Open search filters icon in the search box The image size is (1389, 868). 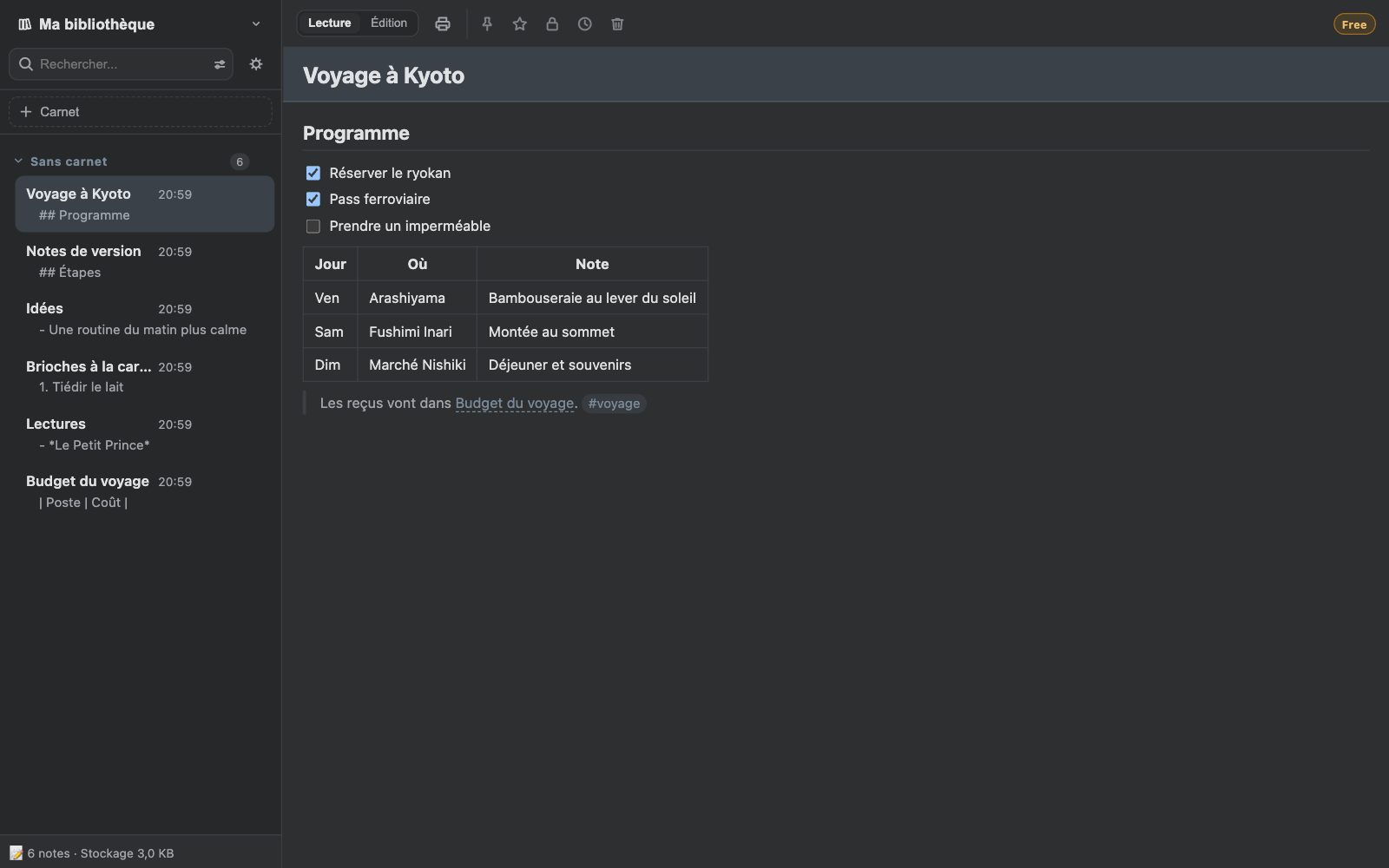(x=220, y=64)
